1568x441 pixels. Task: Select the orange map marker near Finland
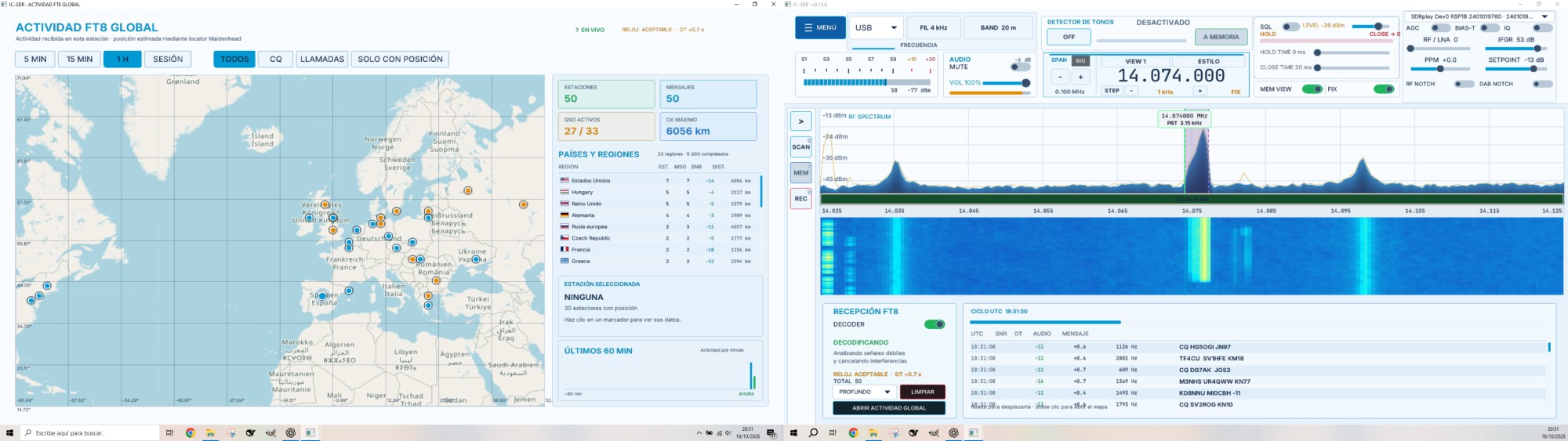pos(468,190)
